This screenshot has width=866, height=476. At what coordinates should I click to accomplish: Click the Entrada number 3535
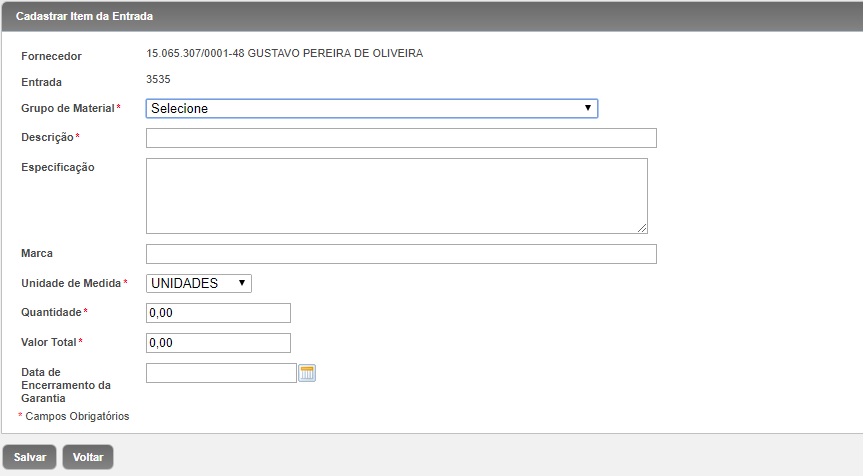pos(158,78)
